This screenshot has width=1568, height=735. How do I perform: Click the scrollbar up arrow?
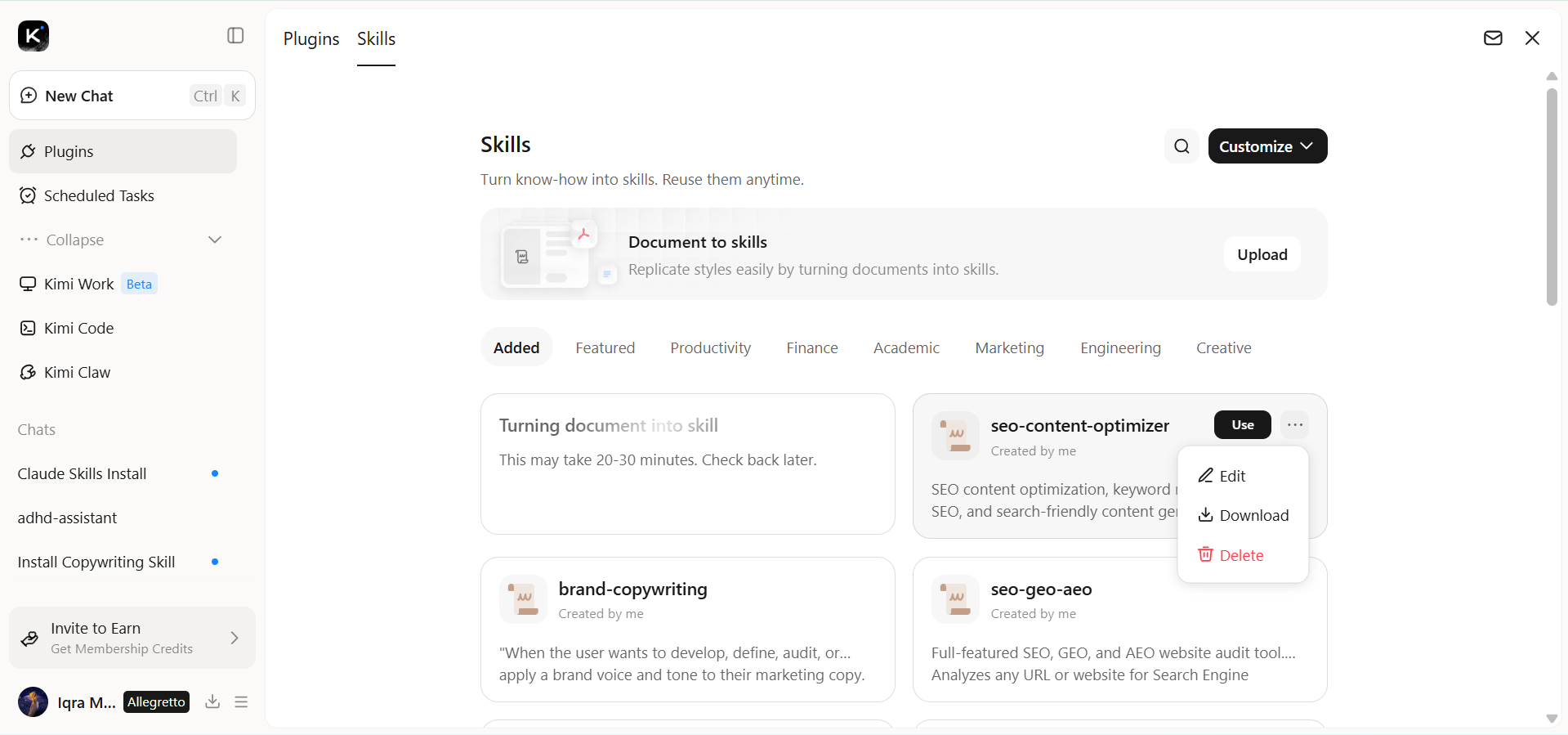1552,77
